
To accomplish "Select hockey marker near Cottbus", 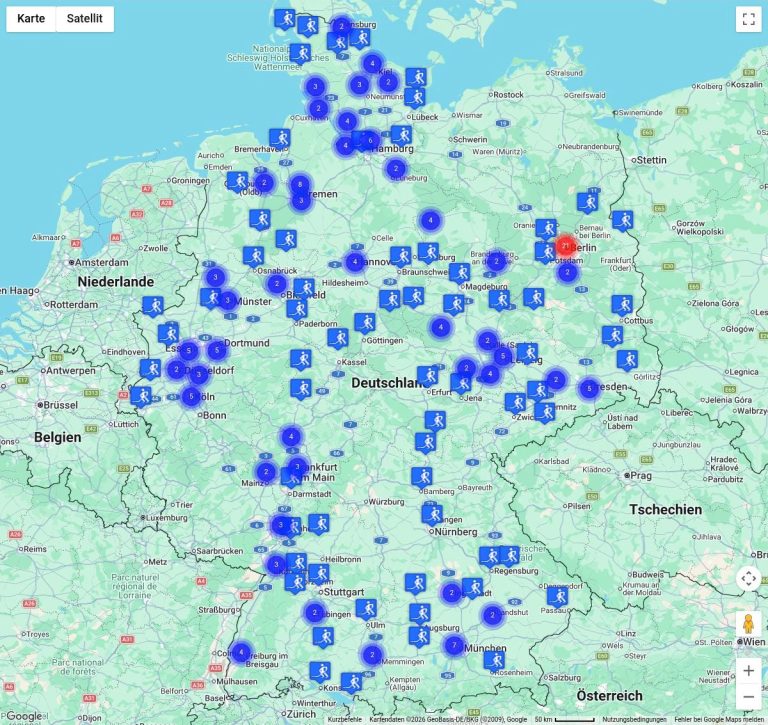I will coord(622,305).
